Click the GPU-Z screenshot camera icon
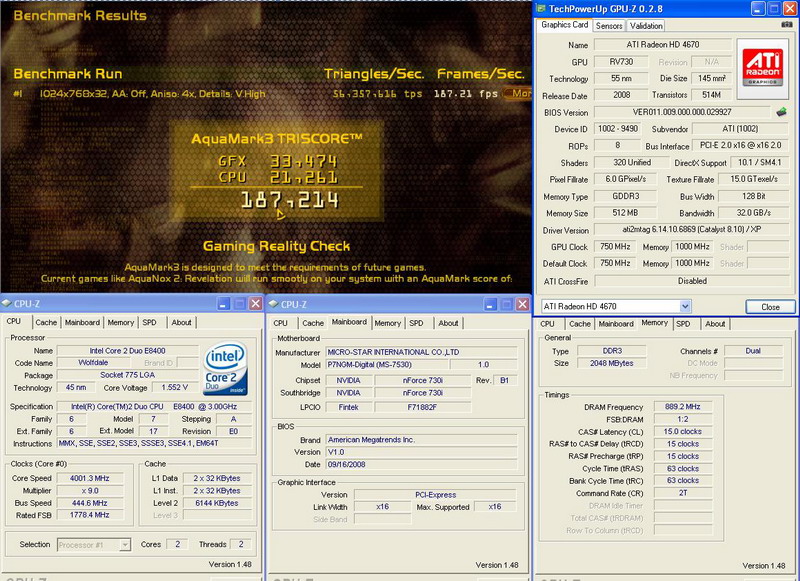Screen dimensions: 800x581 click(x=786, y=24)
